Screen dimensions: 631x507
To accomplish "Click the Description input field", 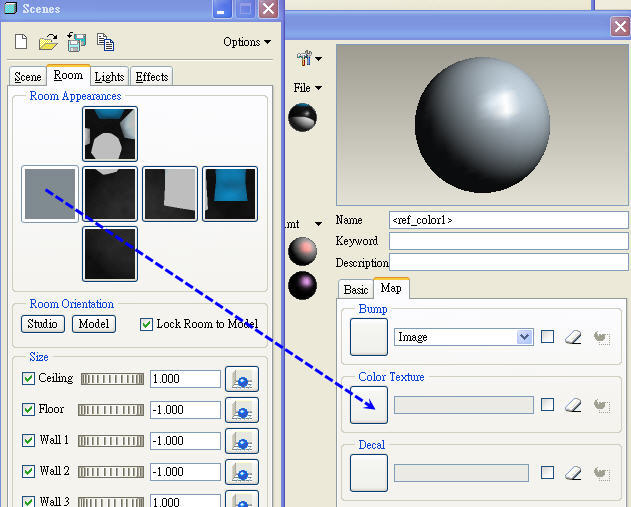I will coord(508,262).
